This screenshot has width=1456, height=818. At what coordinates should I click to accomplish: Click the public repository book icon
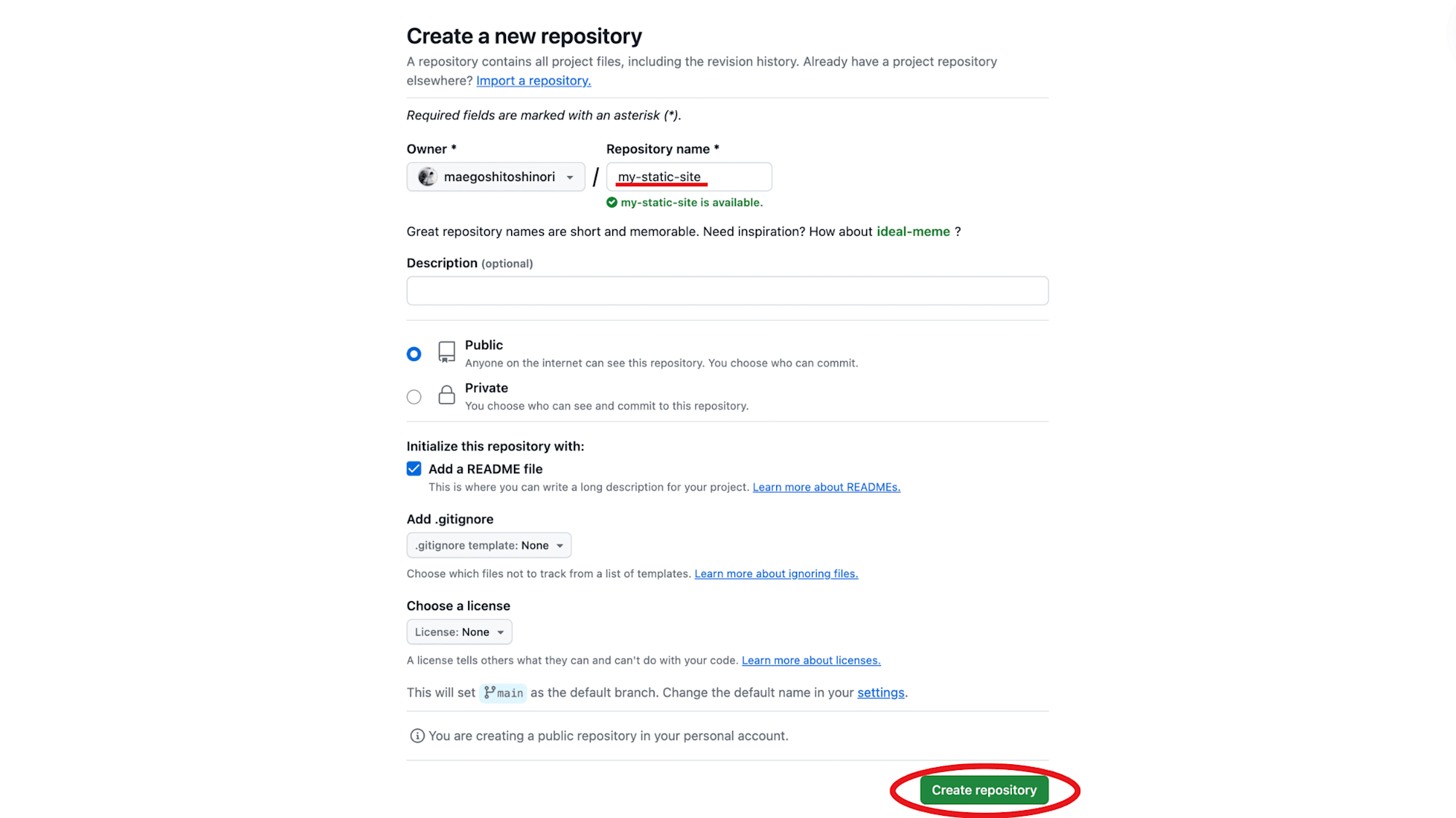[x=446, y=352]
